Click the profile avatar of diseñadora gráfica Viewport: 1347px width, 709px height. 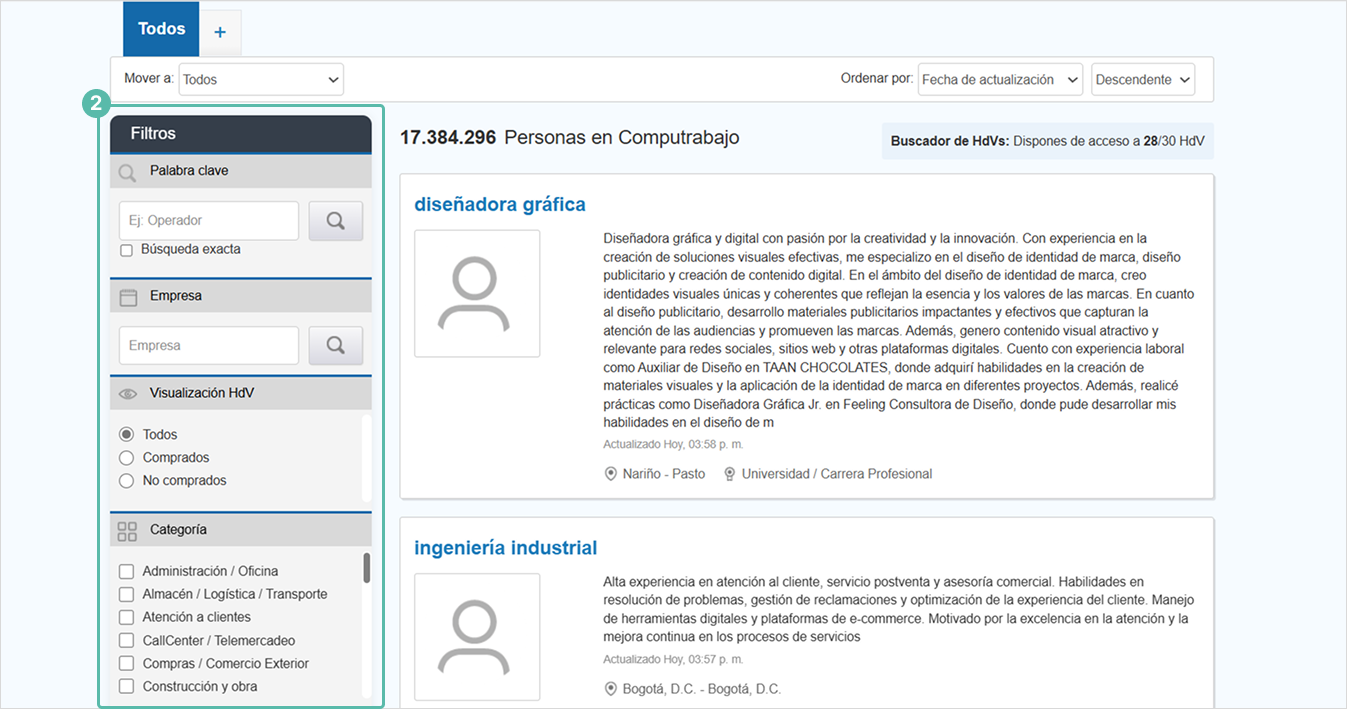coord(477,293)
